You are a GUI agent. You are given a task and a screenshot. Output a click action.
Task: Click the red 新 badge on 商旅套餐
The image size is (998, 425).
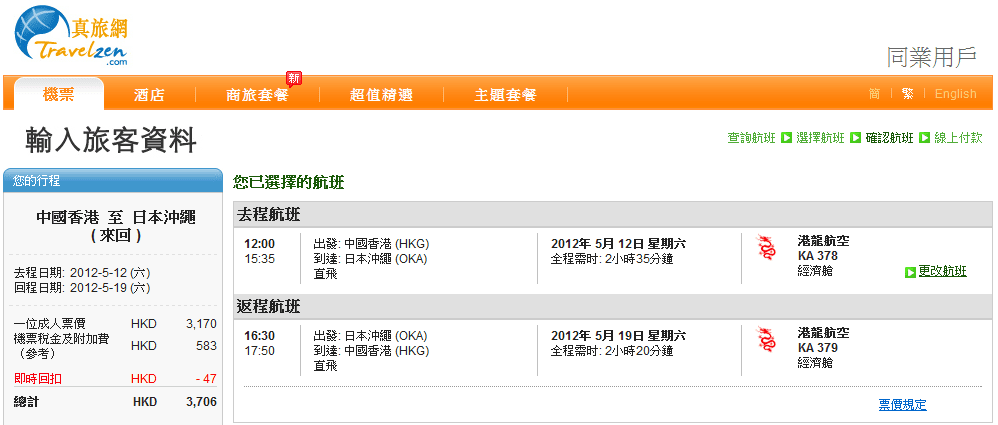(x=294, y=78)
